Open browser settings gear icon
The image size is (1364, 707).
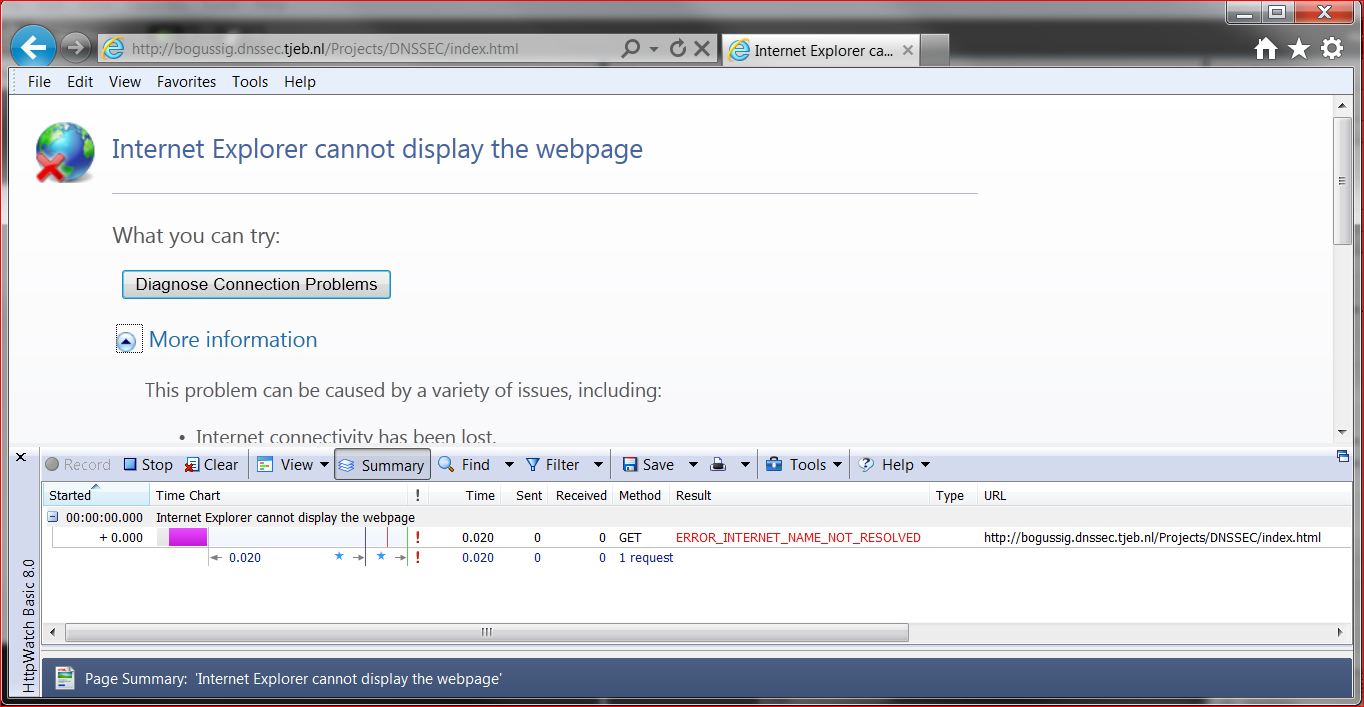tap(1332, 48)
